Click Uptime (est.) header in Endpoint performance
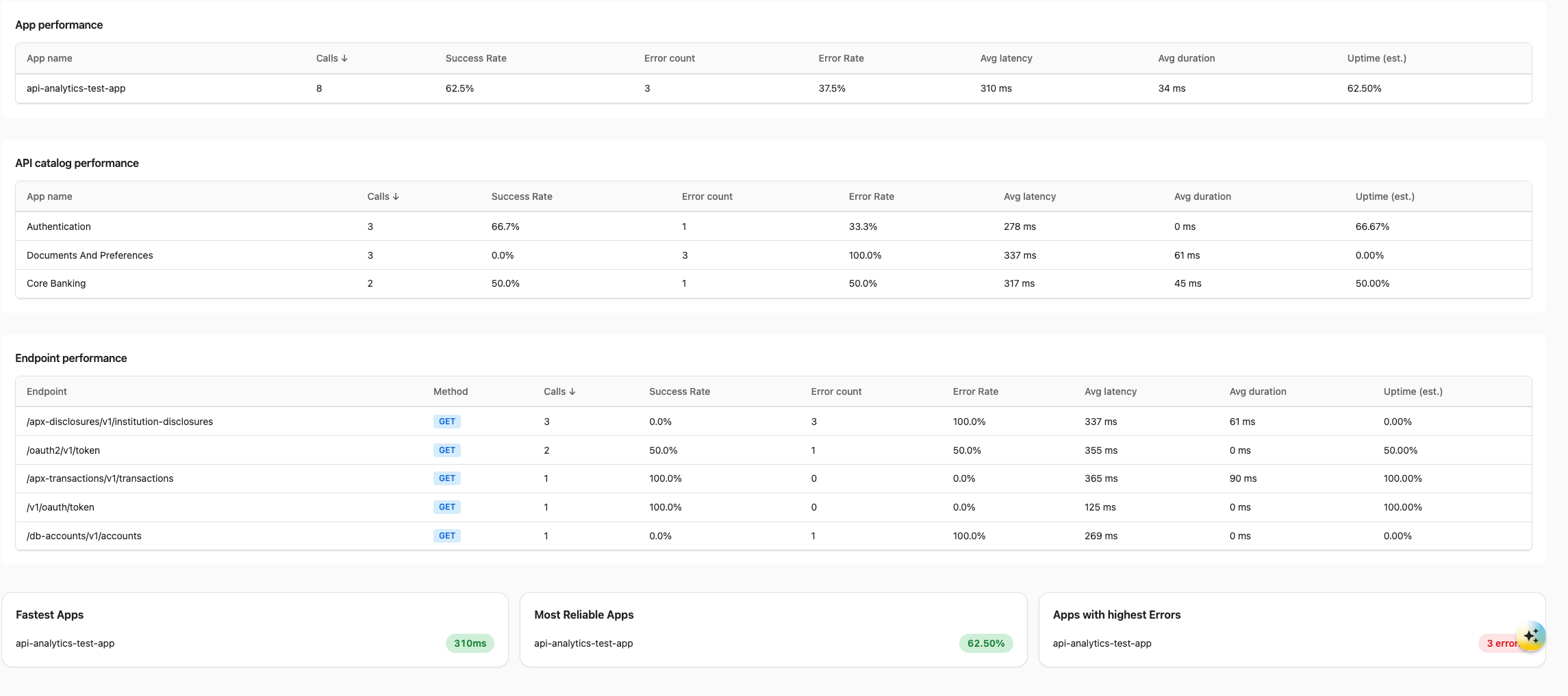1568x696 pixels. tap(1413, 391)
